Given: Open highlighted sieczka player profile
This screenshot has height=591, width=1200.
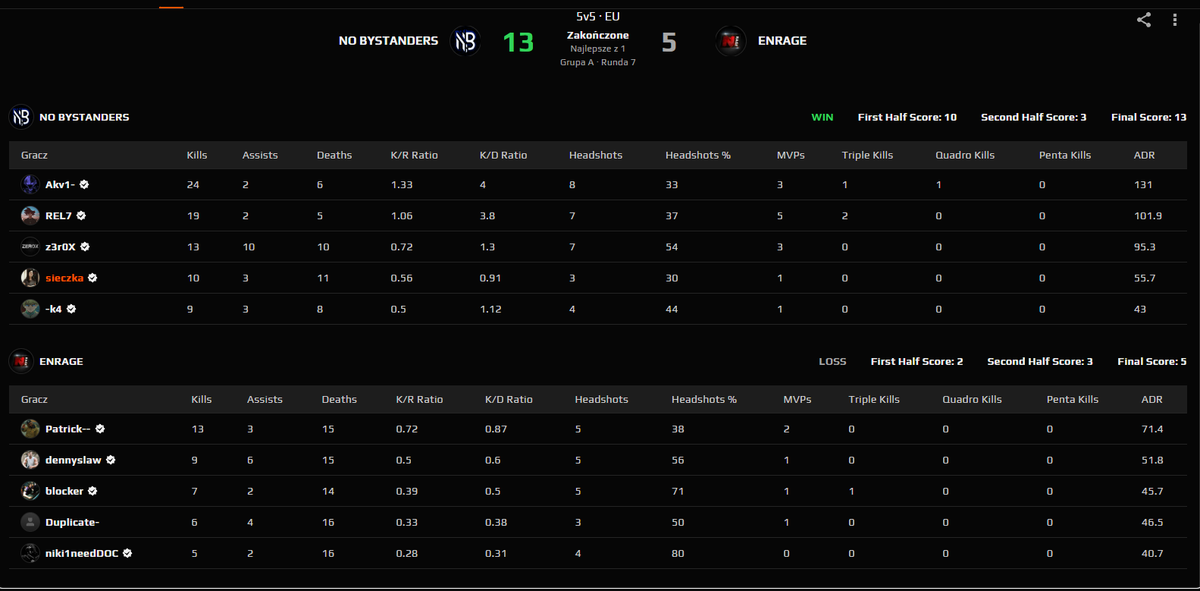Looking at the screenshot, I should tap(65, 278).
